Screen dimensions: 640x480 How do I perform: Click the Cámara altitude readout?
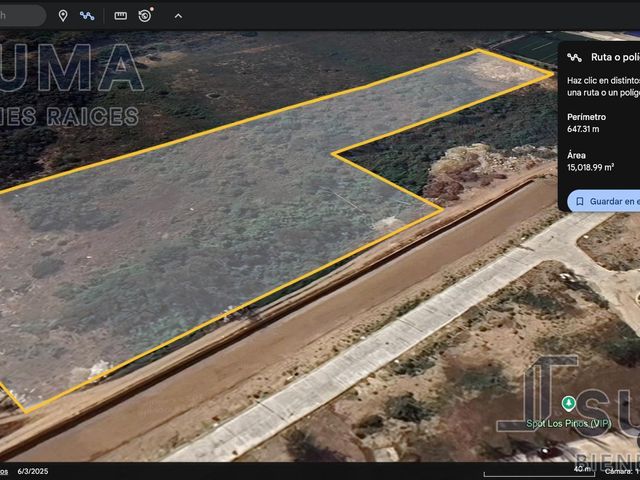[622, 471]
